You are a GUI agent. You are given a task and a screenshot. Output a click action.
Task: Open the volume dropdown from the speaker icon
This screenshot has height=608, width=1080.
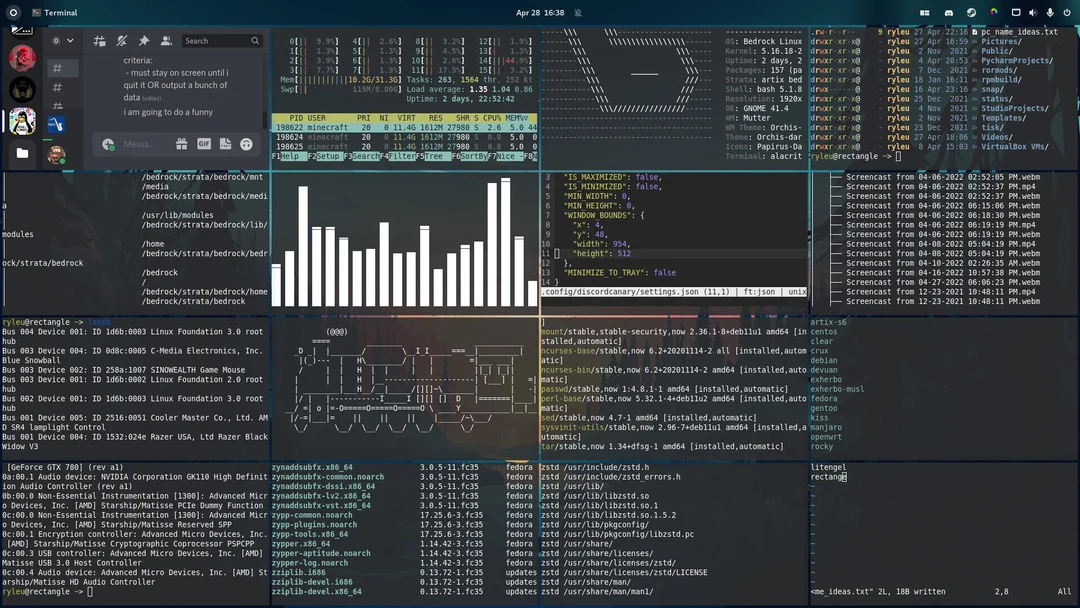1033,12
